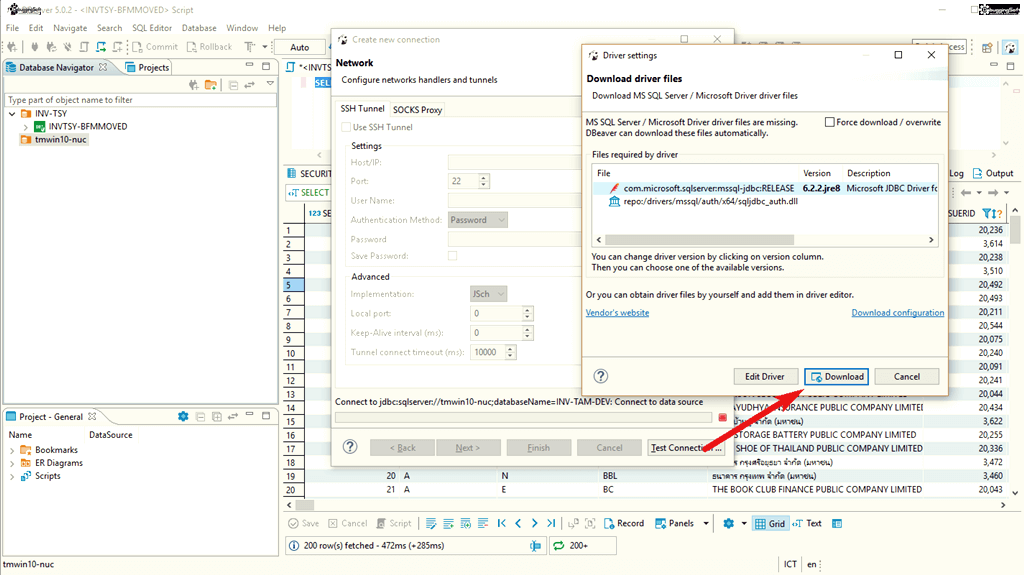Click the Rollback toolbar button
The height and width of the screenshot is (575, 1024).
pyautogui.click(x=209, y=47)
